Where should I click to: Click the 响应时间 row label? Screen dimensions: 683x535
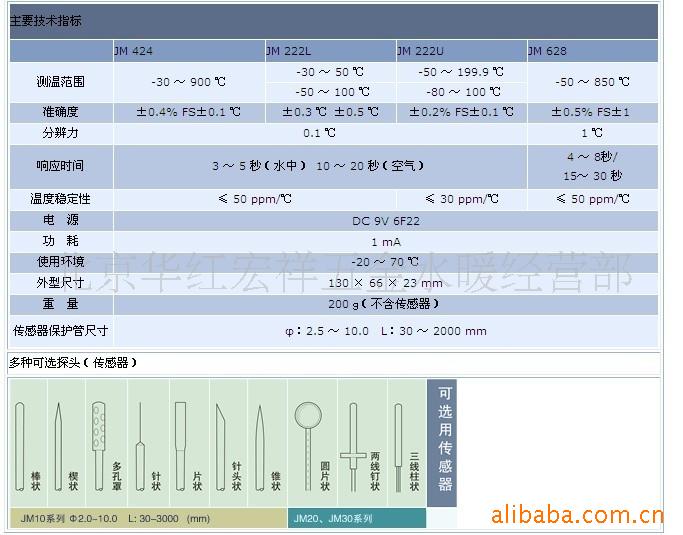(61, 166)
